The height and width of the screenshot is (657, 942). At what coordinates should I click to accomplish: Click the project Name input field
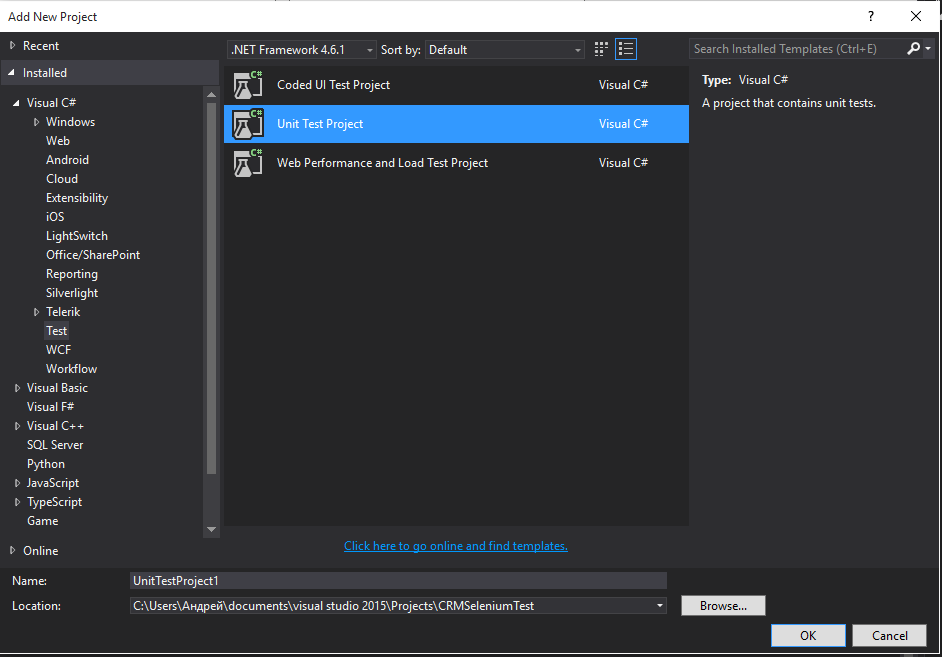[398, 580]
